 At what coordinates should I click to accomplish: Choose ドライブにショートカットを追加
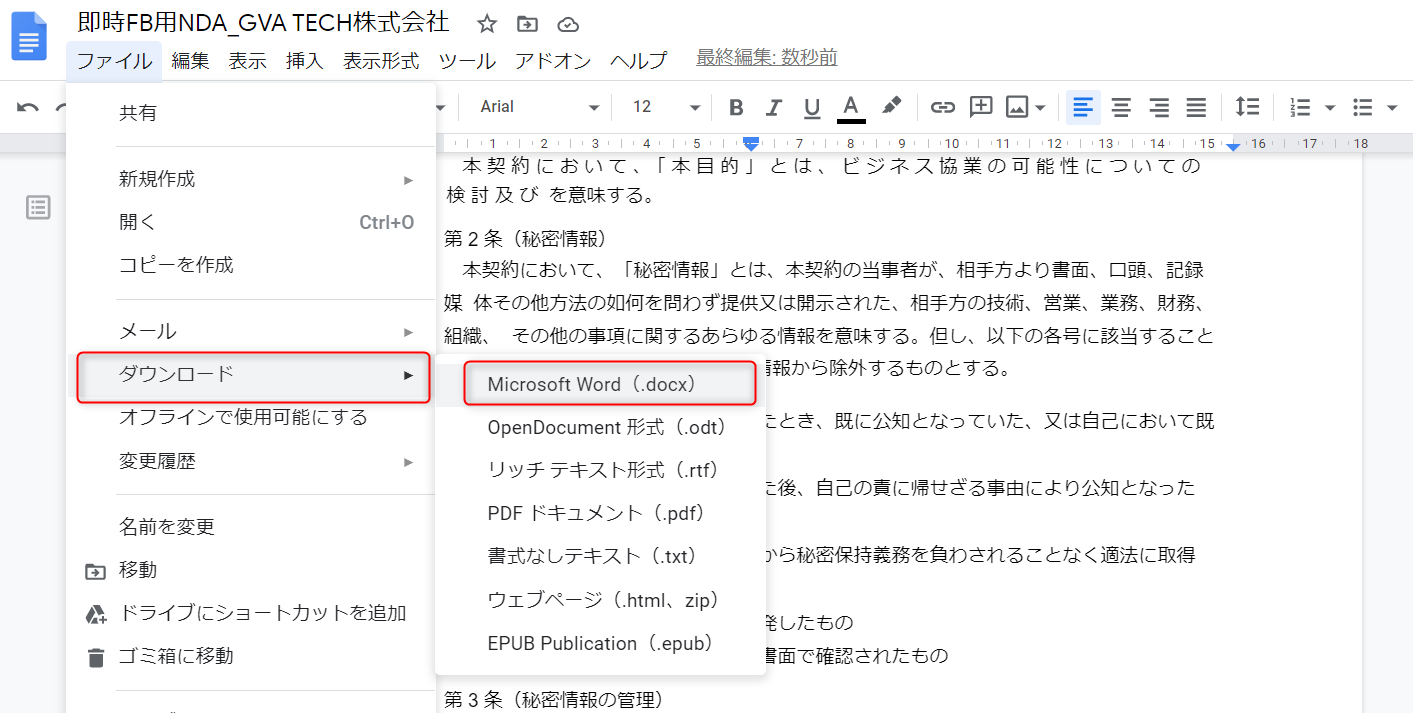[x=251, y=613]
